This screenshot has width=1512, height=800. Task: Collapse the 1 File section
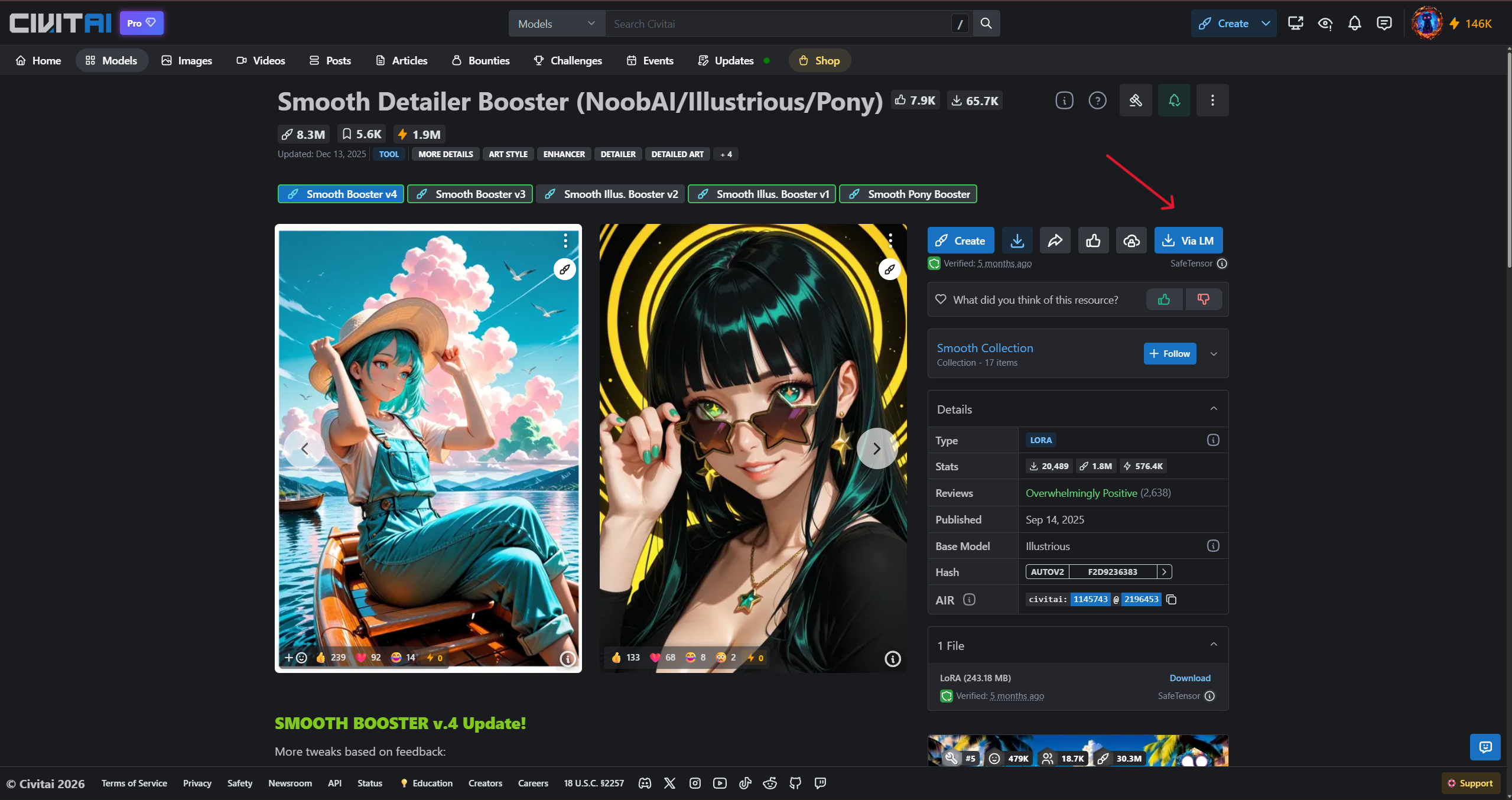tap(1214, 645)
